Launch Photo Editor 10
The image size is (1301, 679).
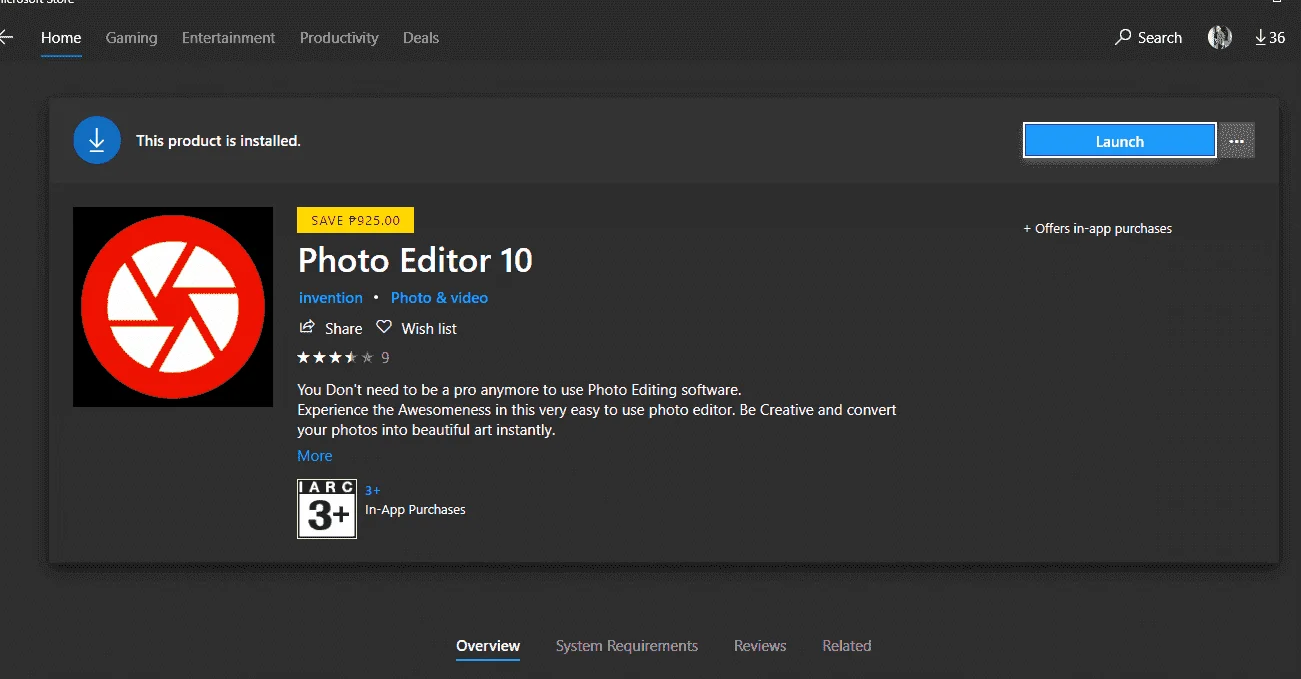tap(1119, 141)
